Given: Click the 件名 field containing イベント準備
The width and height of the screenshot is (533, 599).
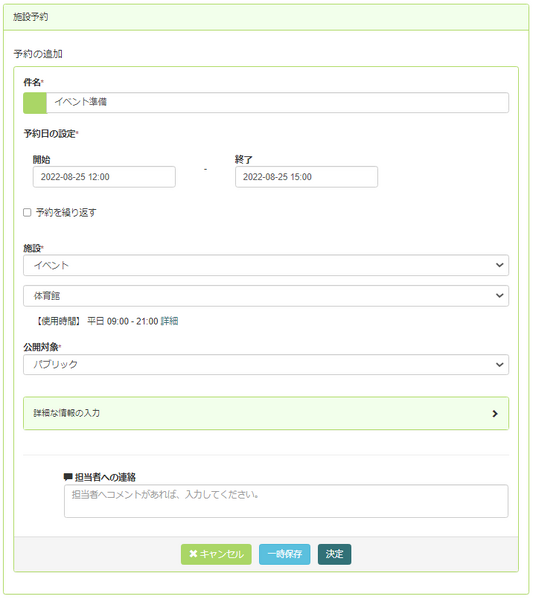Looking at the screenshot, I should pyautogui.click(x=277, y=103).
